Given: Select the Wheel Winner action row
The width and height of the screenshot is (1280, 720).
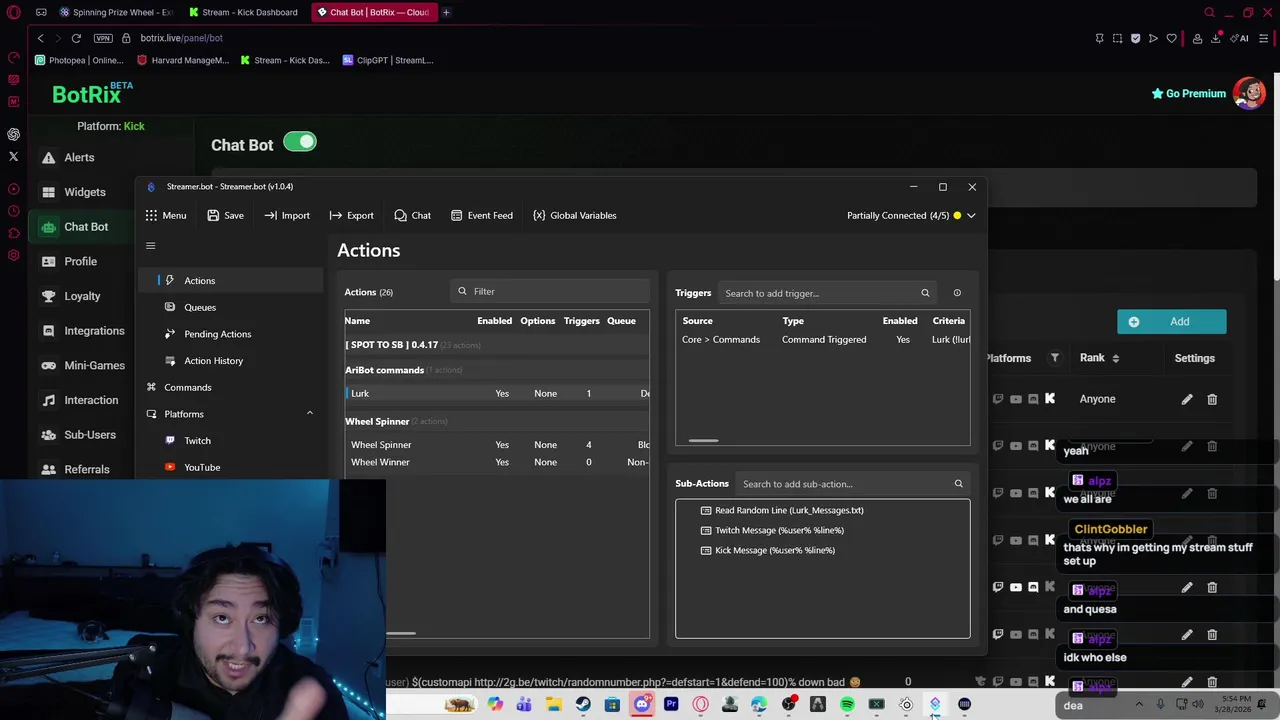Looking at the screenshot, I should coord(497,462).
